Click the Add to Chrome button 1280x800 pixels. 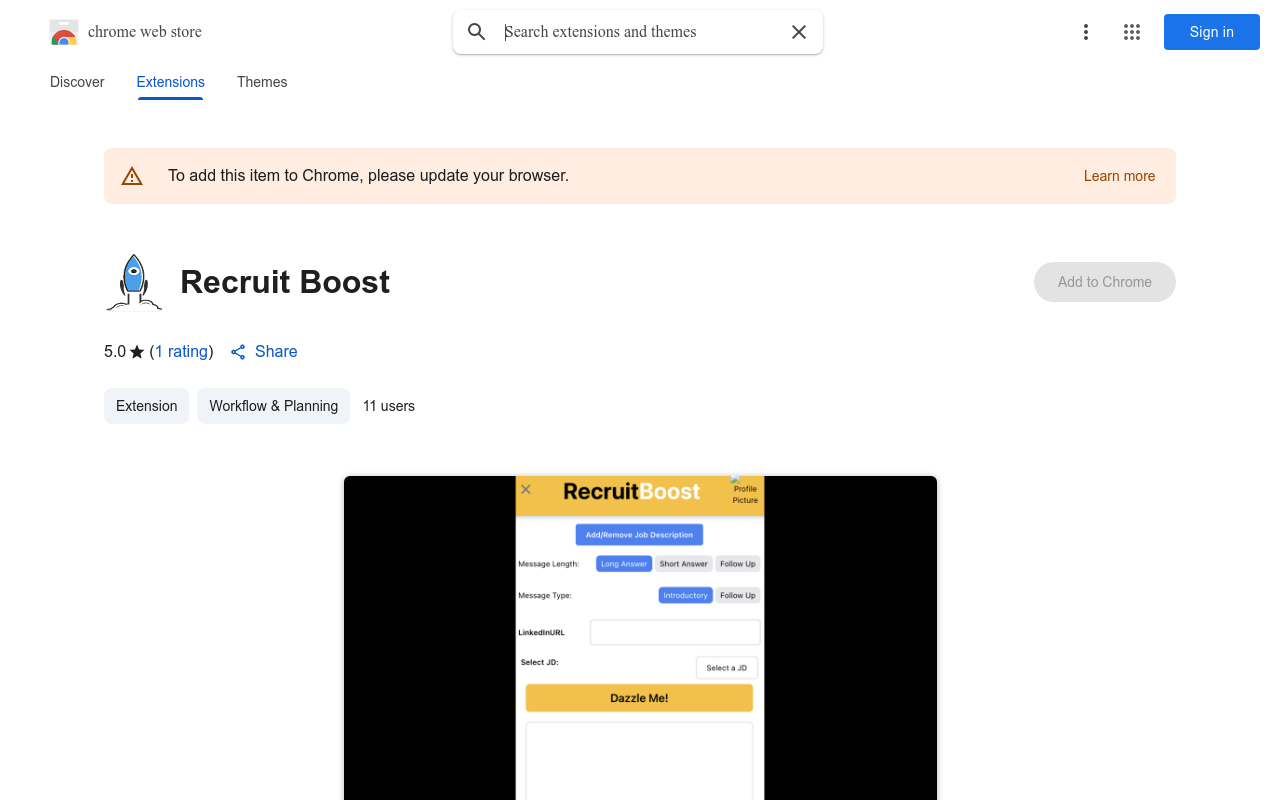pos(1105,282)
